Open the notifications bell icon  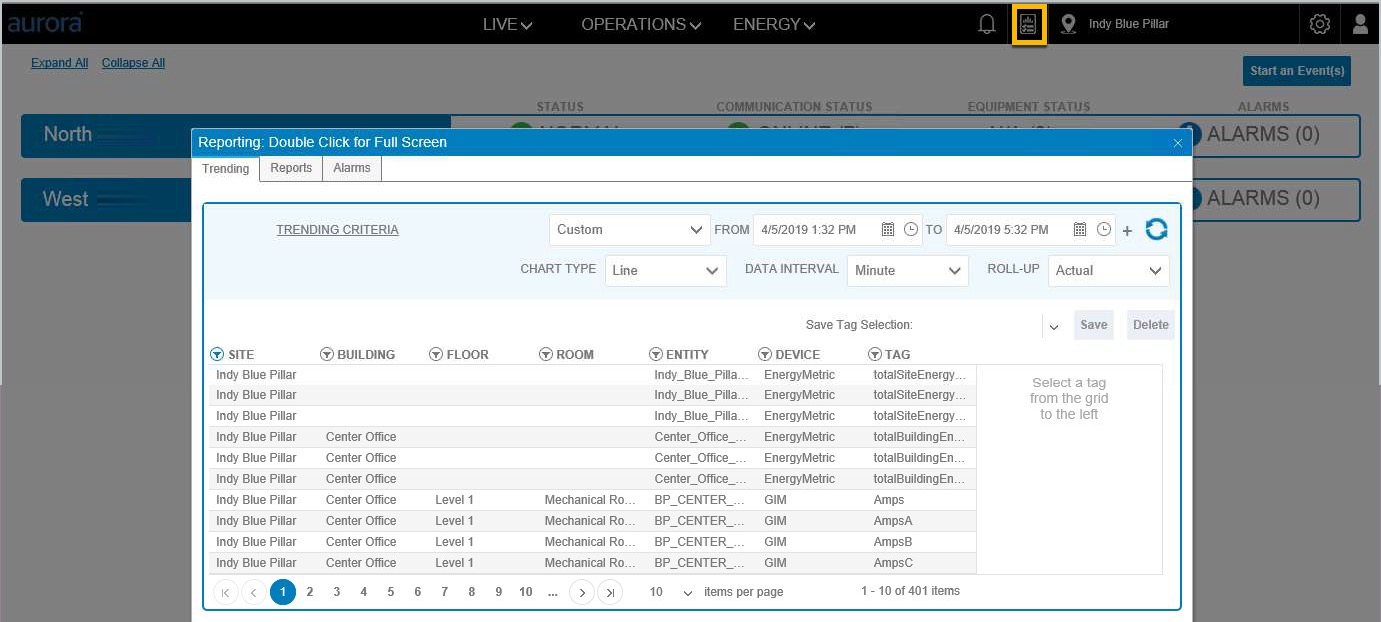tap(987, 25)
